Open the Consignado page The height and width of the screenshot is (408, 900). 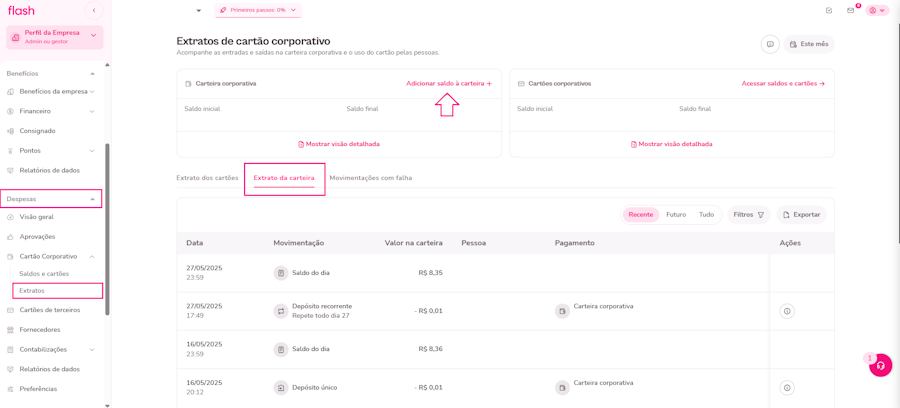click(x=37, y=131)
